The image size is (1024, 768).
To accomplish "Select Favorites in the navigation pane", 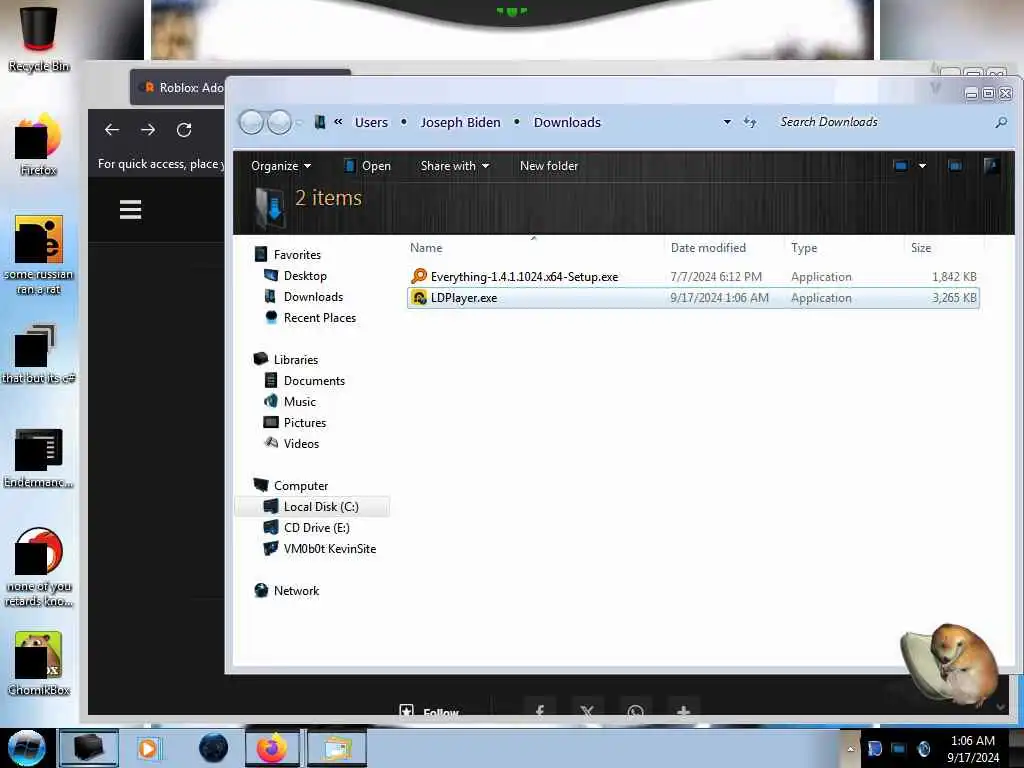I will [x=296, y=255].
